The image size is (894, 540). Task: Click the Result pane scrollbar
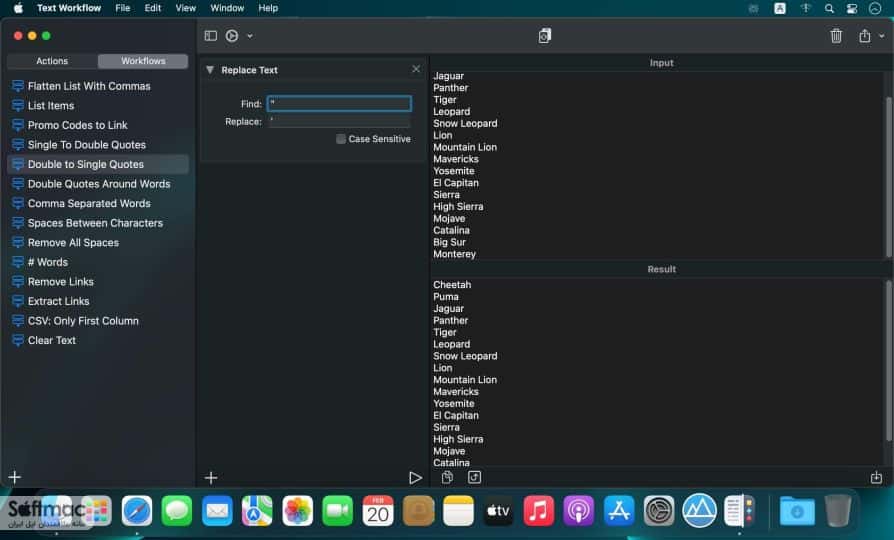click(888, 361)
